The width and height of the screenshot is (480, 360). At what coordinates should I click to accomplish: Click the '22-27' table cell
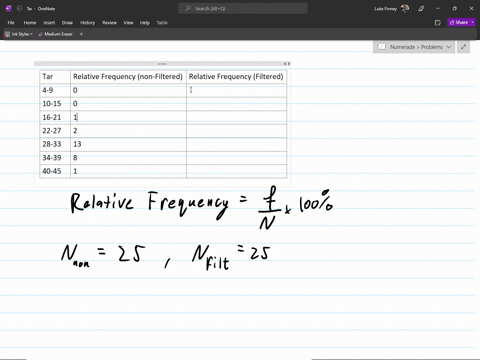[55, 131]
